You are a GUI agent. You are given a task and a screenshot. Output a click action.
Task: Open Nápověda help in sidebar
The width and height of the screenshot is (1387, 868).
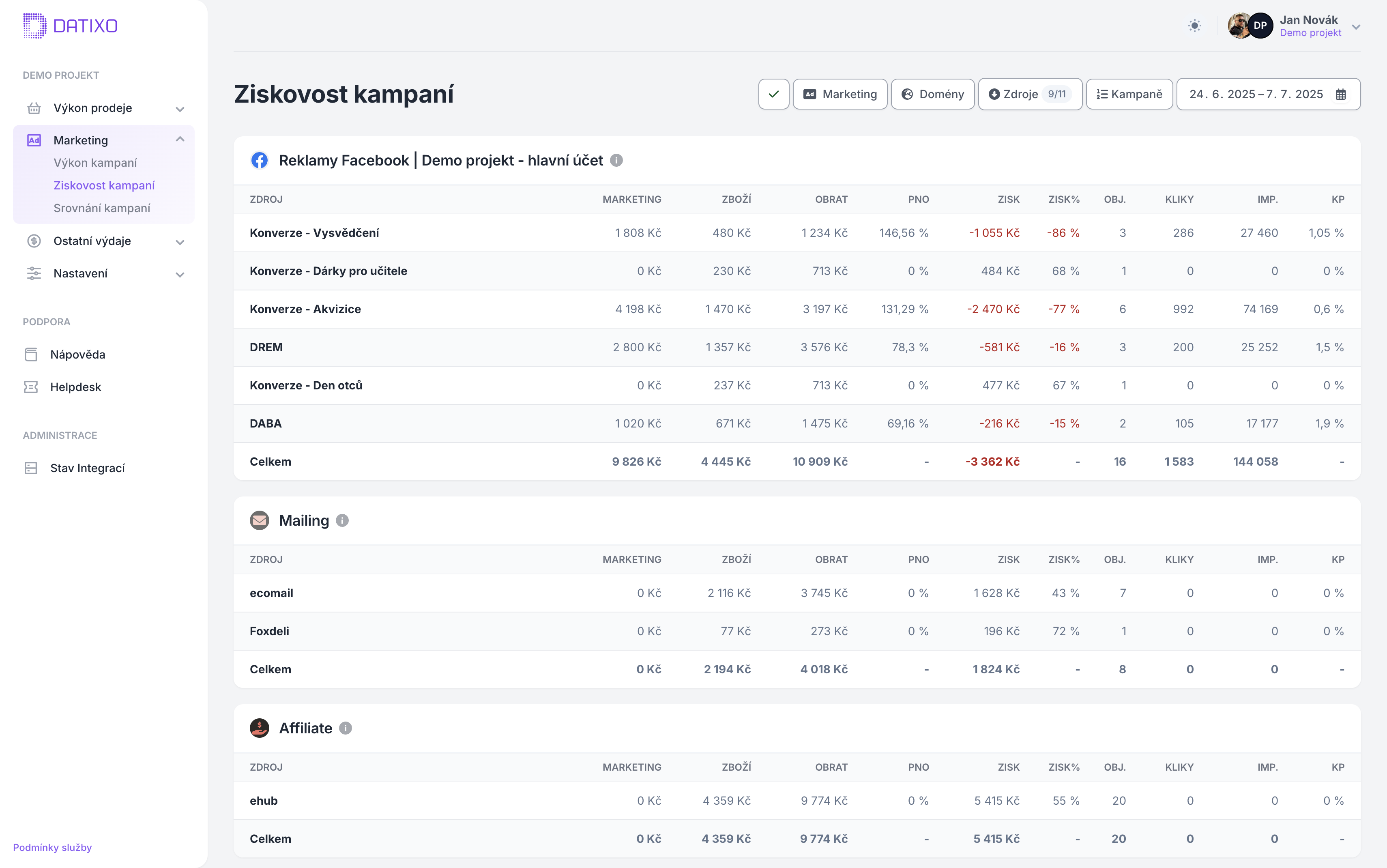tap(77, 354)
